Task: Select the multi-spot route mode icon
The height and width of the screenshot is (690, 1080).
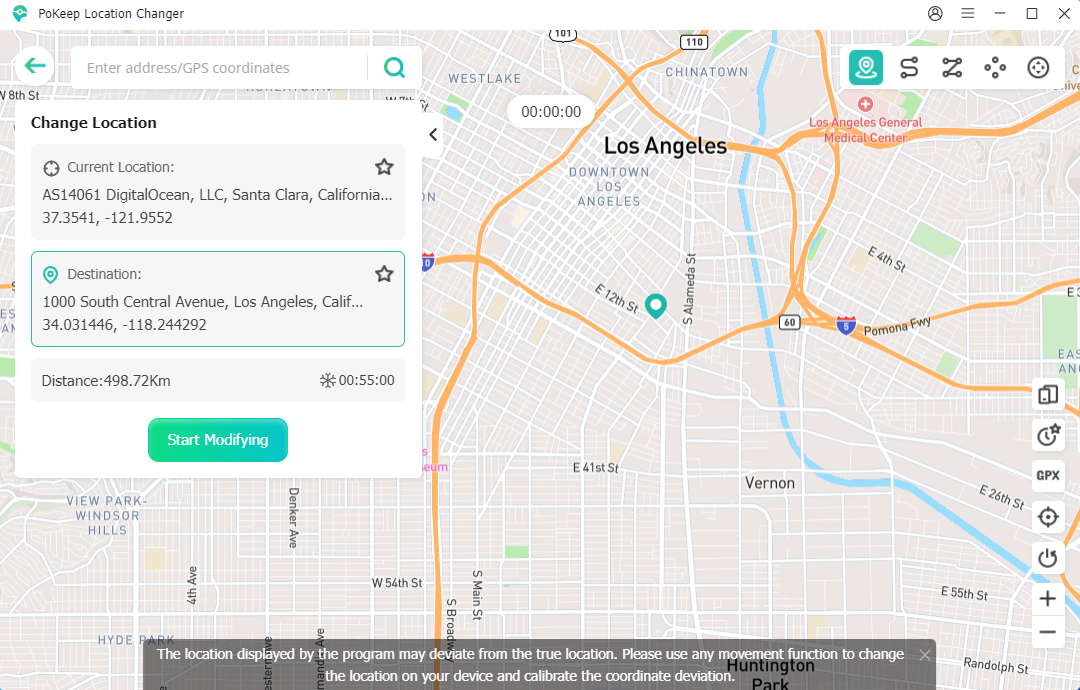Action: [x=952, y=68]
